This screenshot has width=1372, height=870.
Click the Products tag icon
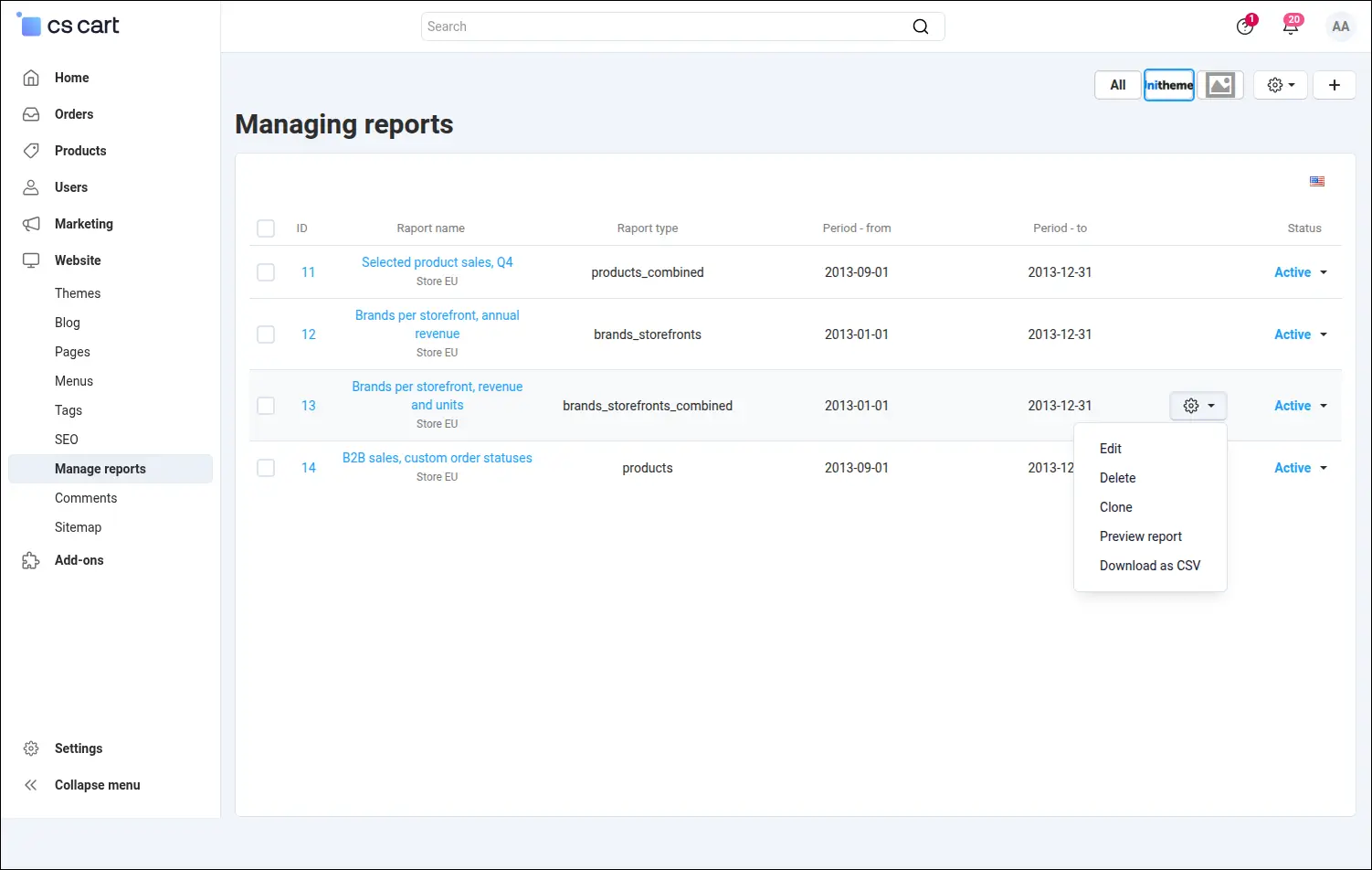pyautogui.click(x=31, y=151)
